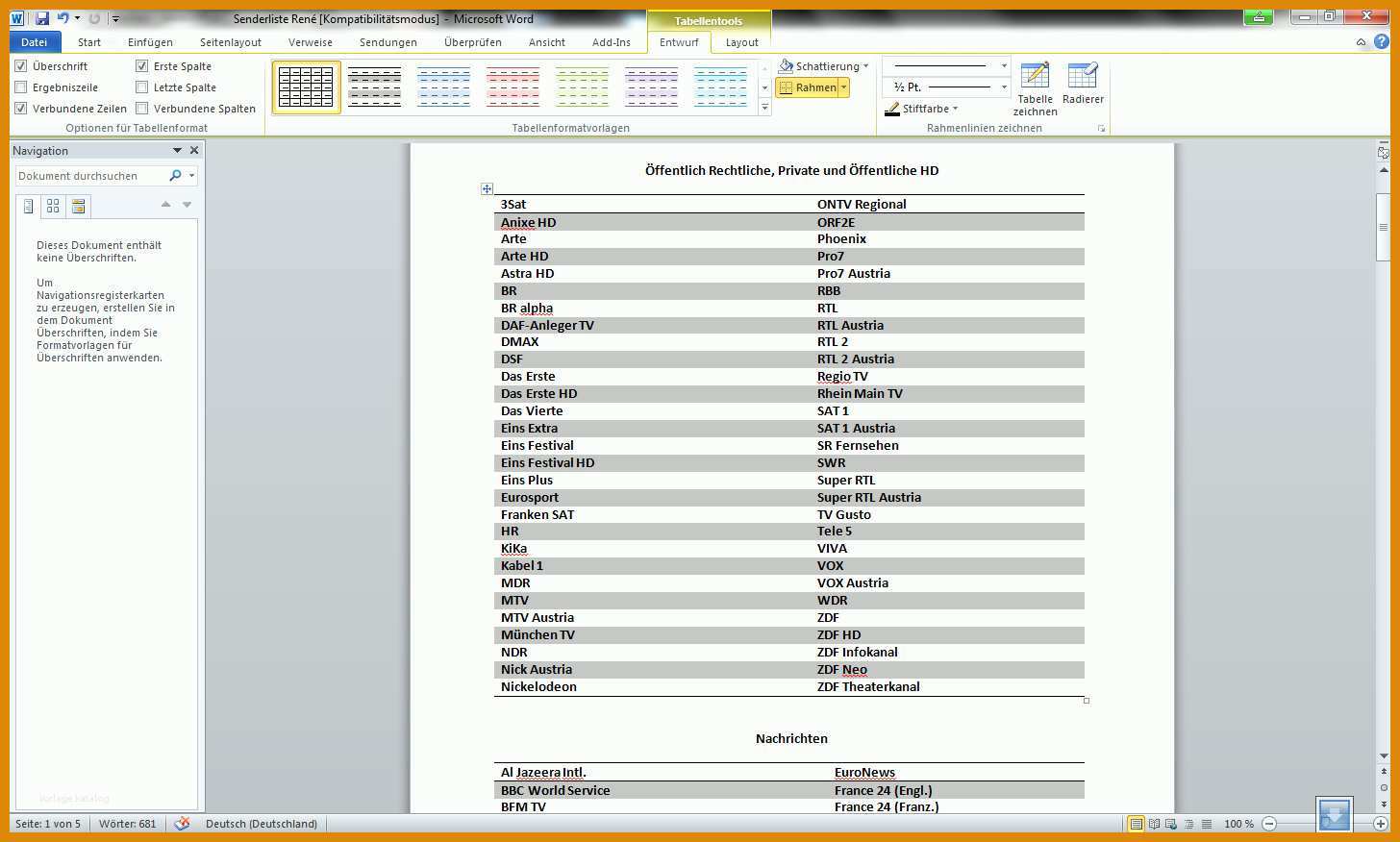This screenshot has width=1400, height=842.
Task: Toggle the Verbundene Zeilen checkbox
Action: [x=21, y=109]
